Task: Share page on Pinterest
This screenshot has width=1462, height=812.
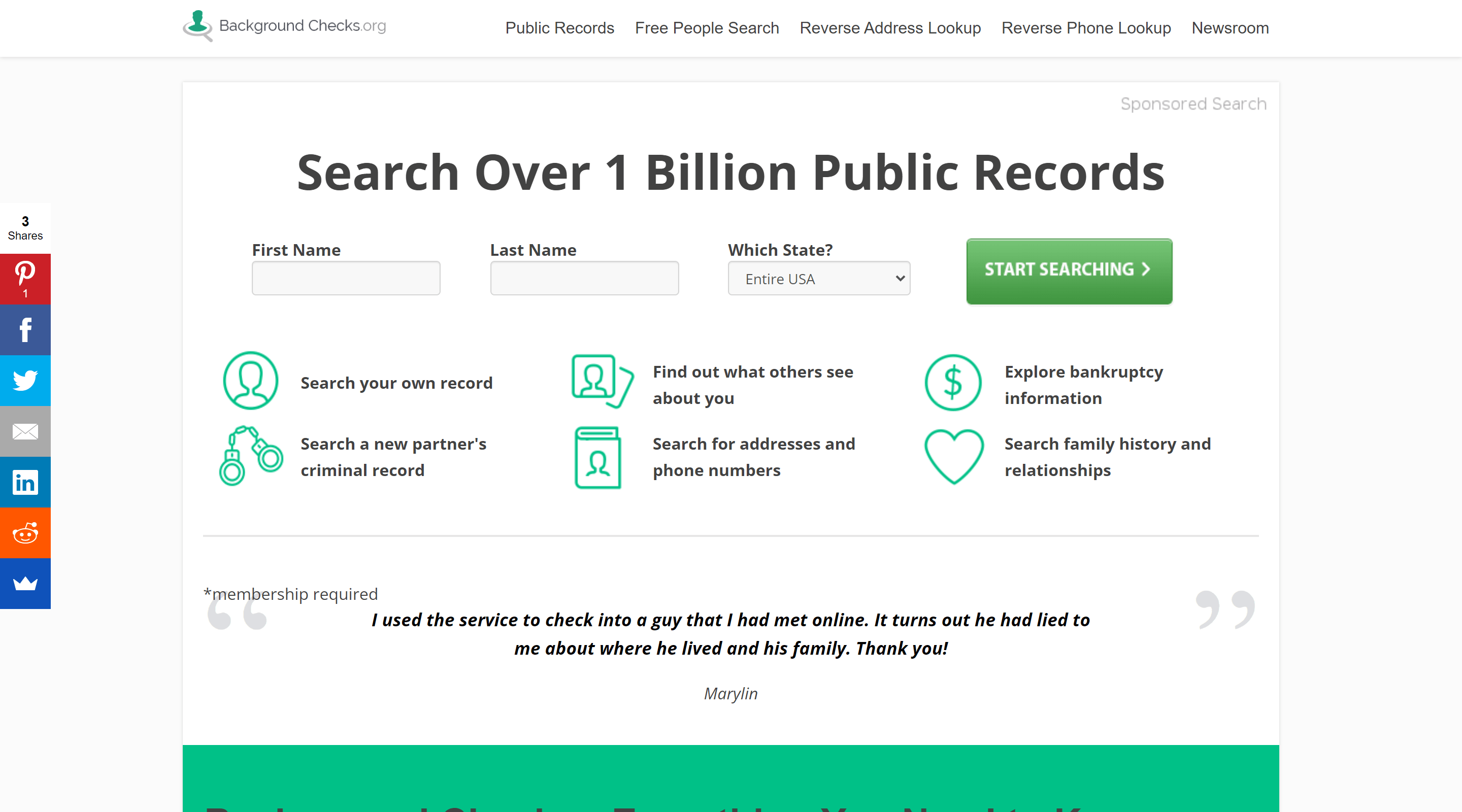Action: tap(25, 279)
